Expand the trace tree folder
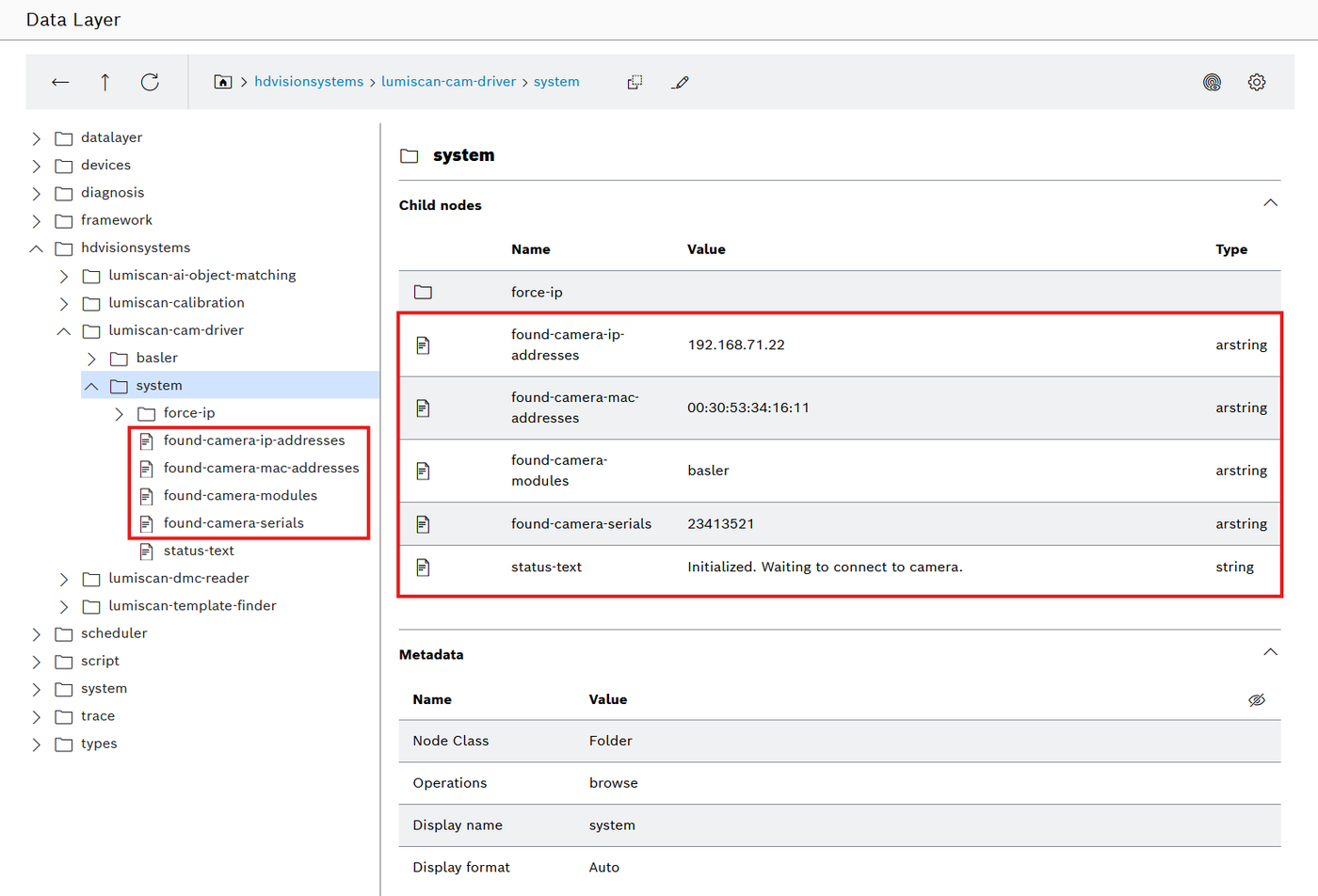Screen dimensions: 1318x896 (x=37, y=717)
